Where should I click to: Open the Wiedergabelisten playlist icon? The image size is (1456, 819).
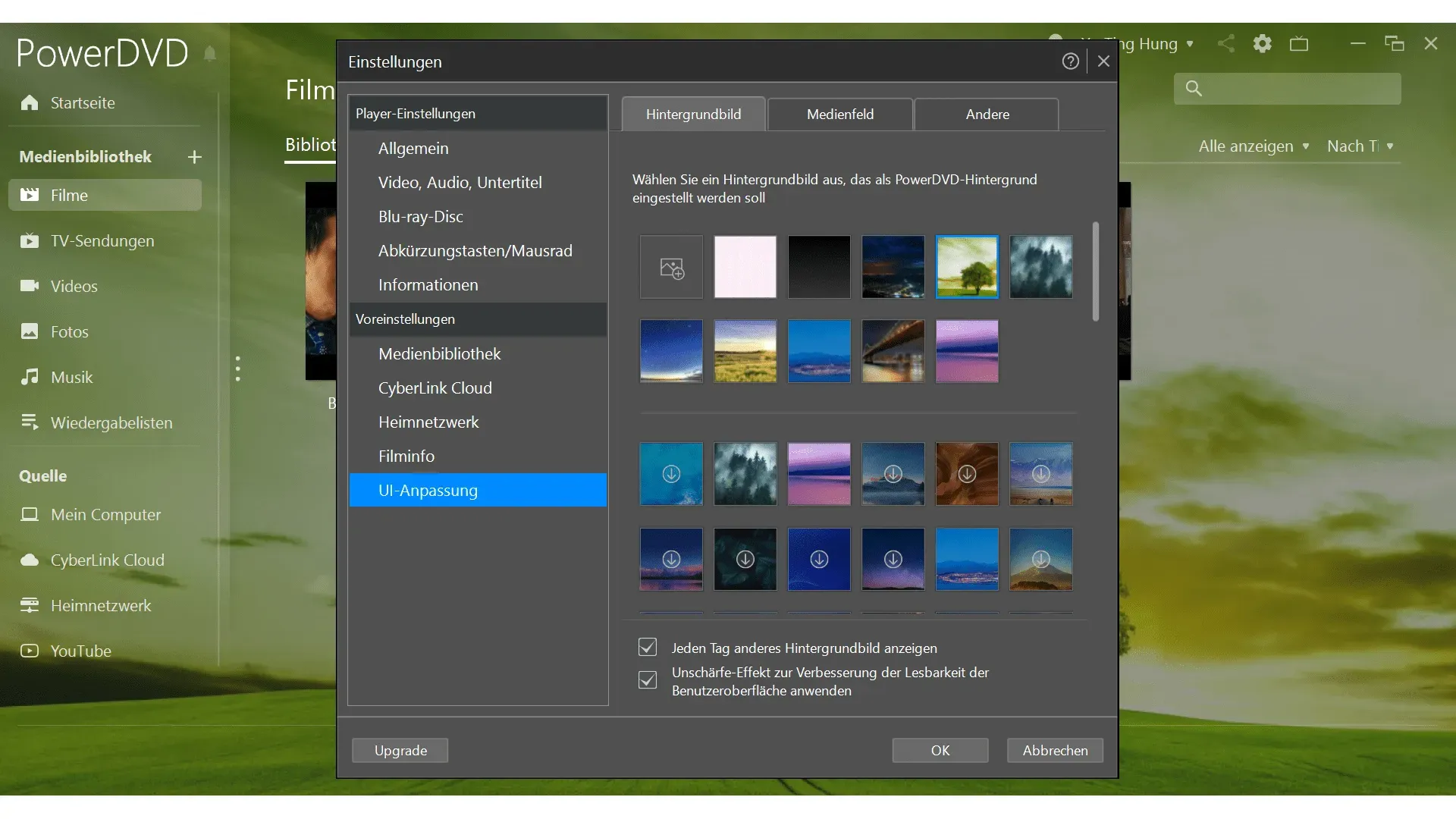(30, 422)
